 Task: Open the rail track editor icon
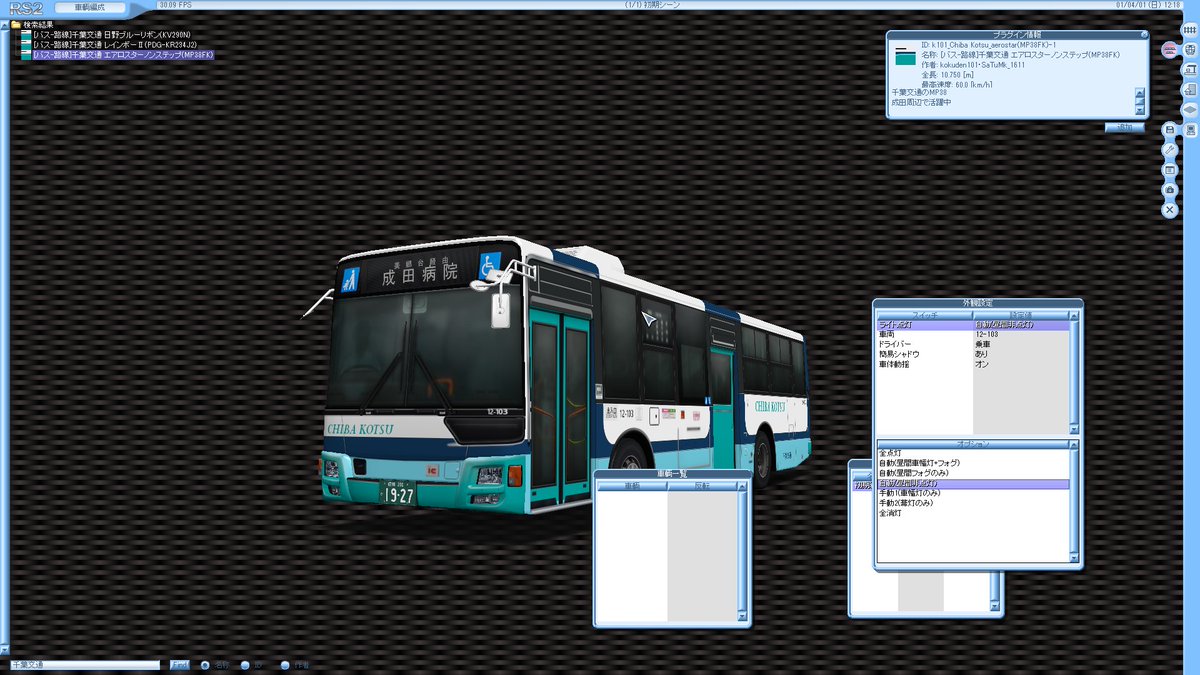[1190, 31]
